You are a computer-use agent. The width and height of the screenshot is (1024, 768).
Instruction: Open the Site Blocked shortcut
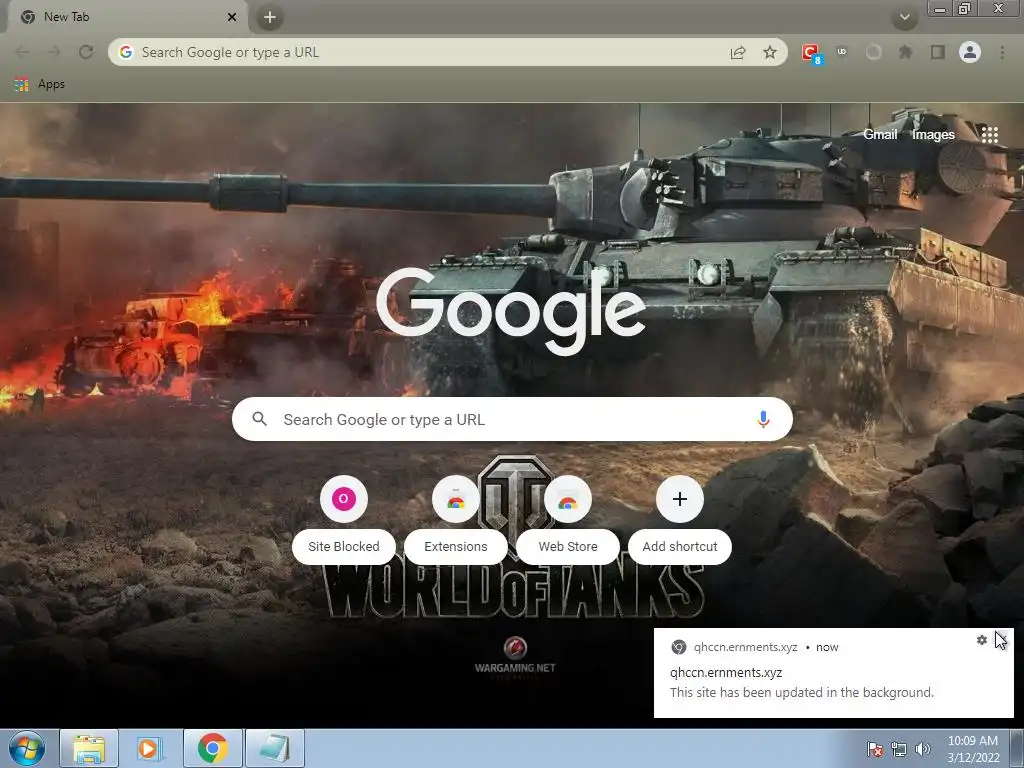(344, 519)
